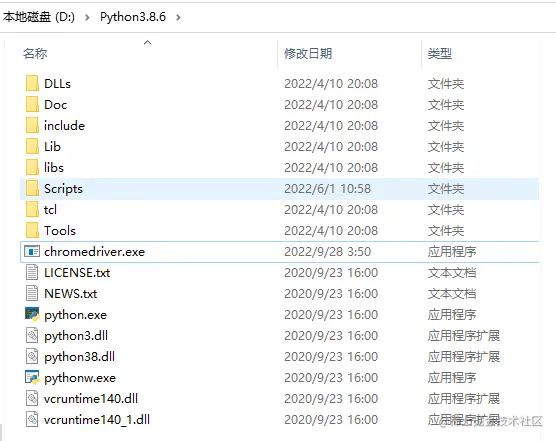This screenshot has height=441, width=556.
Task: Select the python38.dll file name
Action: click(79, 357)
